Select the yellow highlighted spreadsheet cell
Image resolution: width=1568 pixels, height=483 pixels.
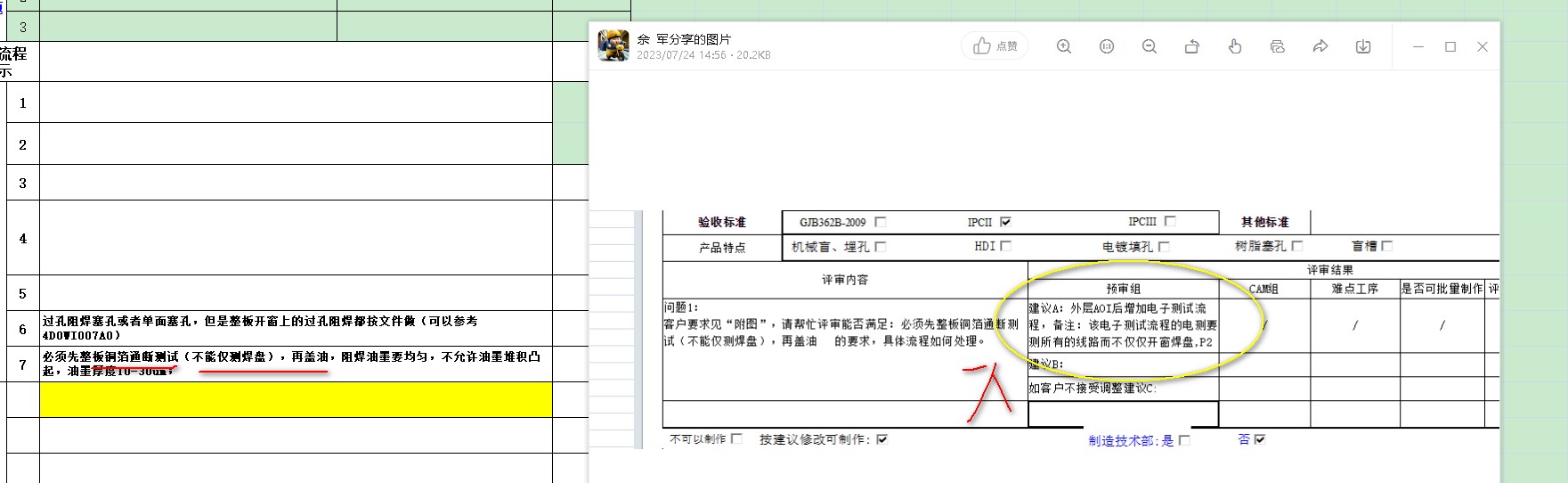296,400
